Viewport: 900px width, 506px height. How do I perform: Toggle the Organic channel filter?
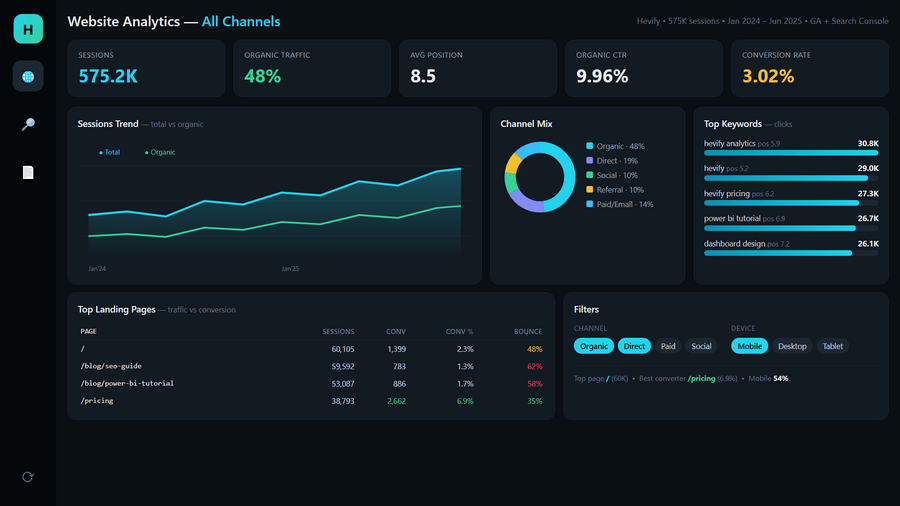[593, 346]
